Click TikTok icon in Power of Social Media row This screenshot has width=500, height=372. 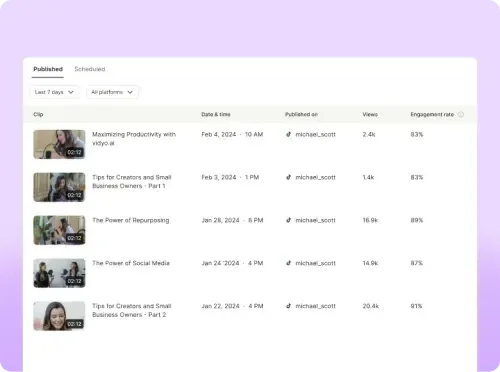coord(288,263)
